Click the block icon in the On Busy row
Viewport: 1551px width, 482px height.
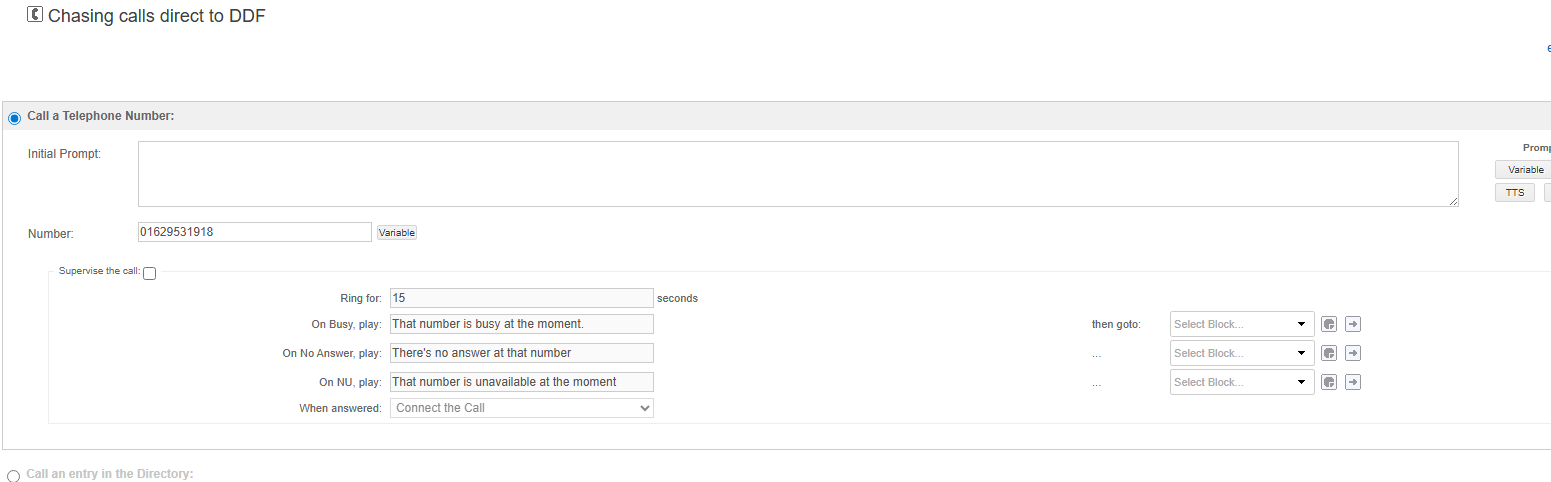point(1328,324)
